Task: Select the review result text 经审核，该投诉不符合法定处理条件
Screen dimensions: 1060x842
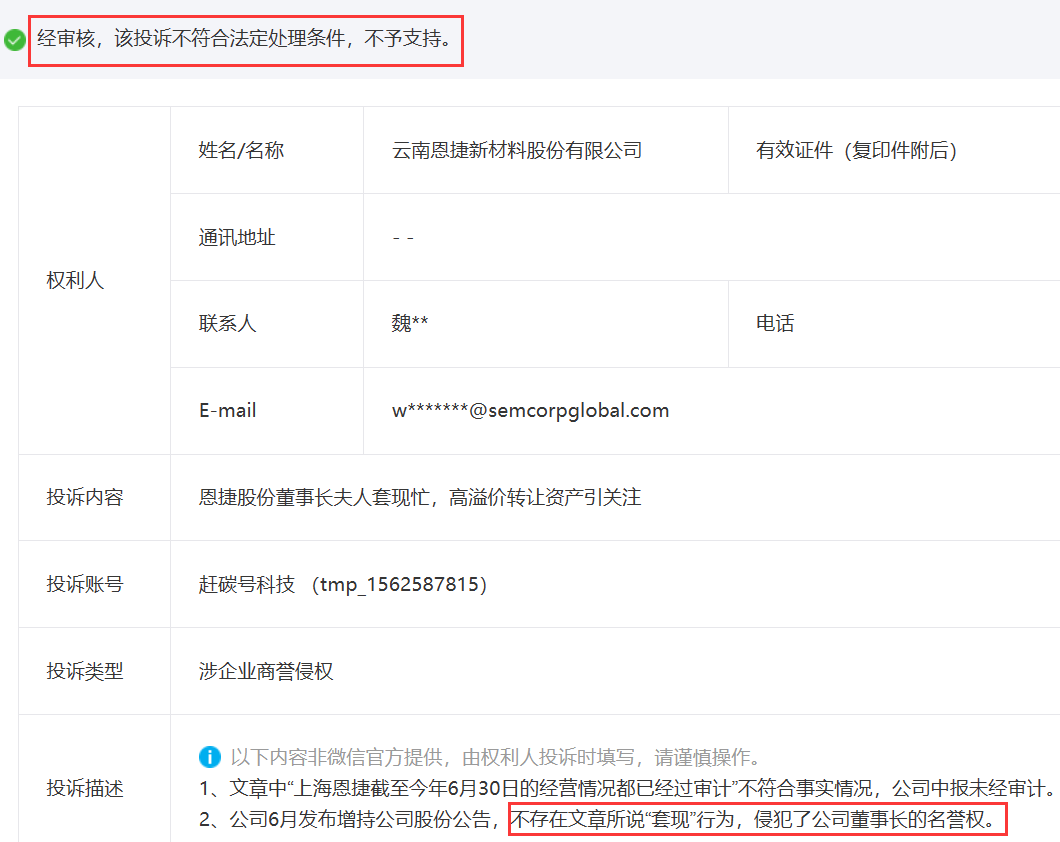Action: tap(191, 39)
